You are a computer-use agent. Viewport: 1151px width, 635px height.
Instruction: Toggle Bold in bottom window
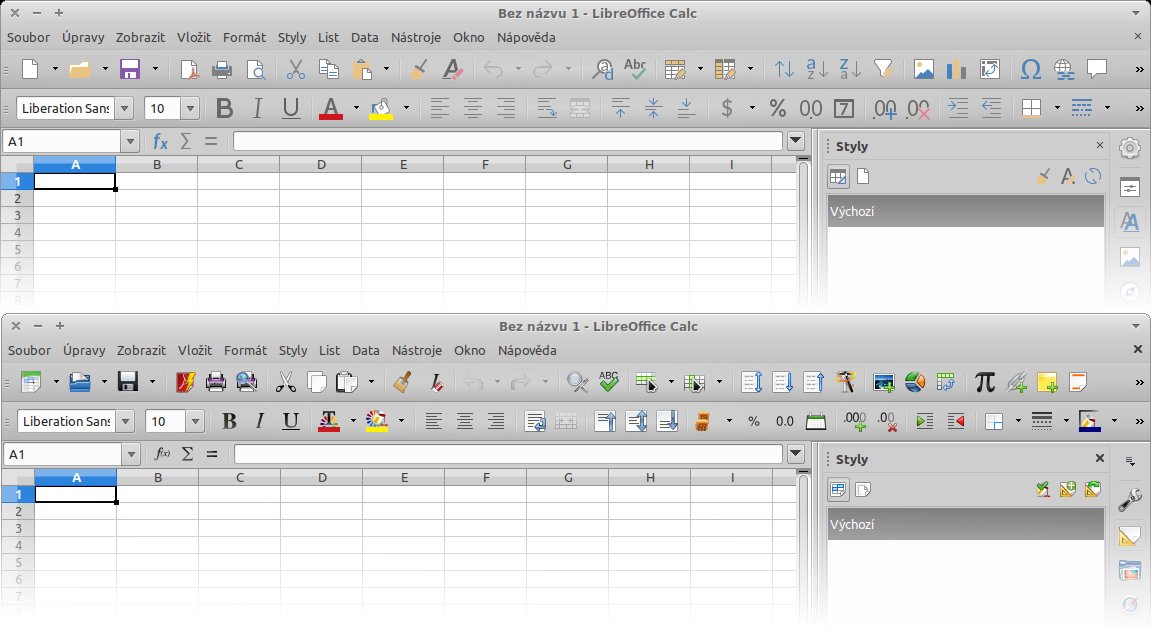pyautogui.click(x=229, y=421)
